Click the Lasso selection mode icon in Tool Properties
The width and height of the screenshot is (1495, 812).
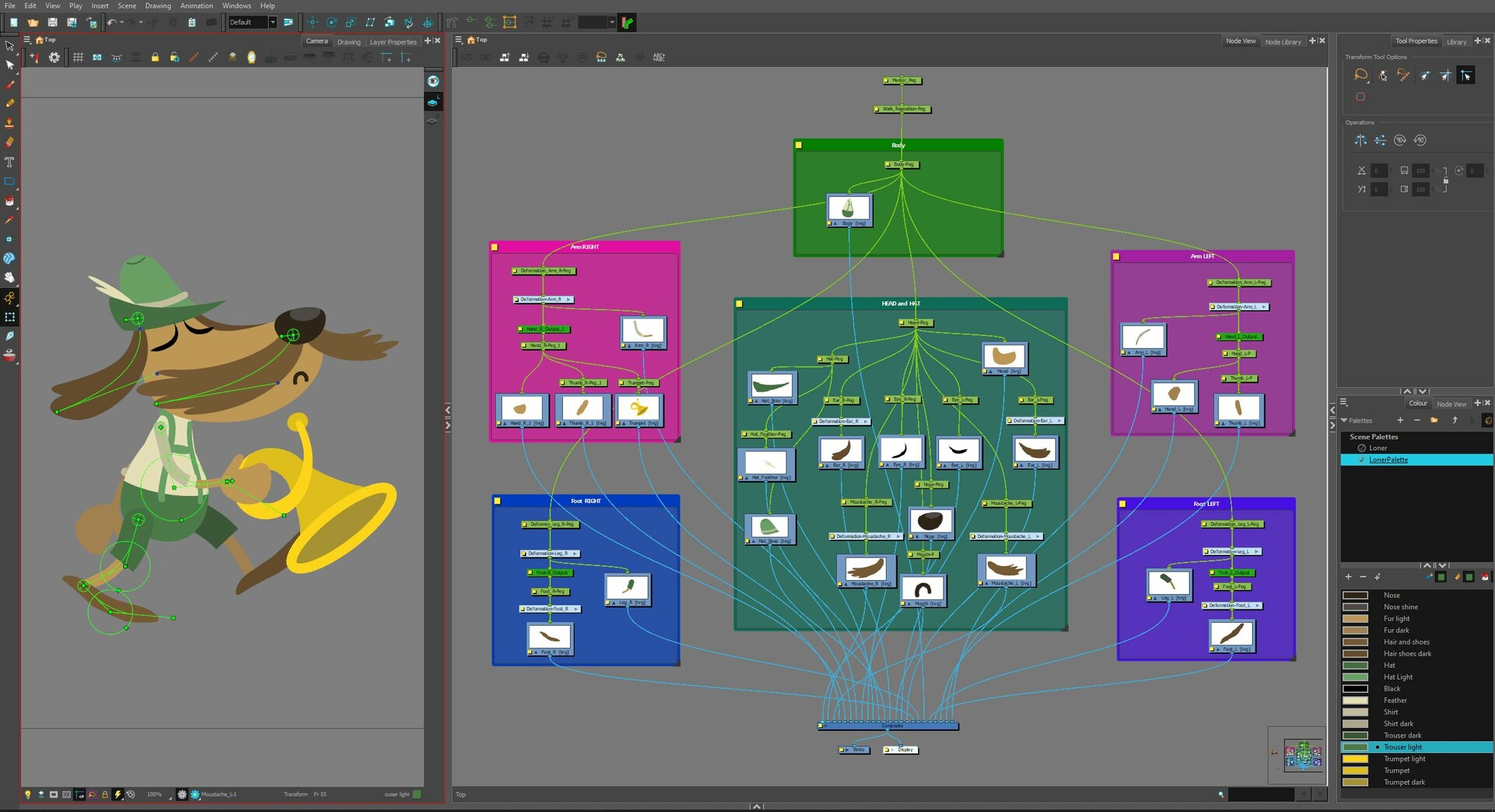[x=1360, y=75]
